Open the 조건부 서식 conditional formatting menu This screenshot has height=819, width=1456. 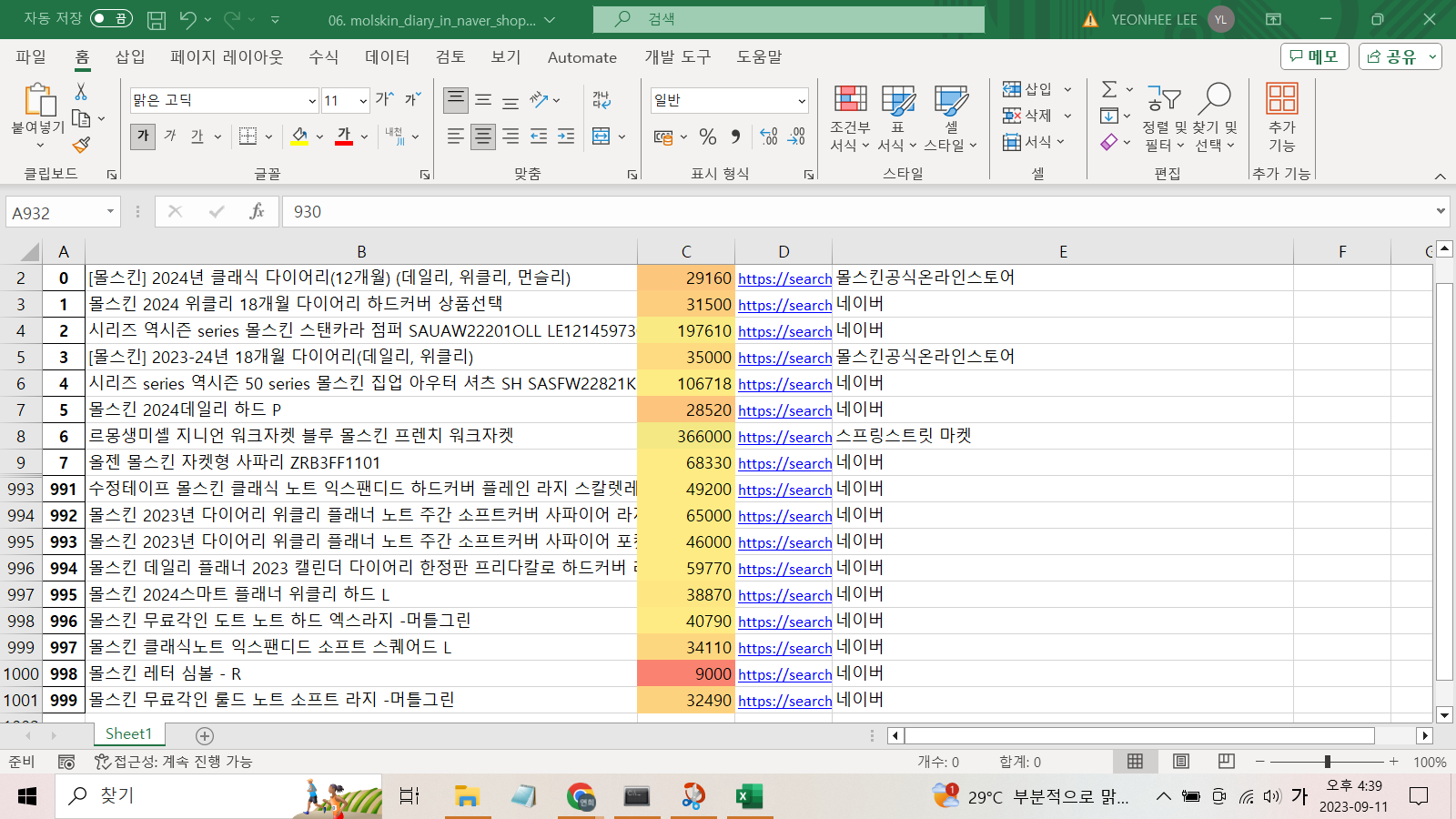pyautogui.click(x=849, y=116)
